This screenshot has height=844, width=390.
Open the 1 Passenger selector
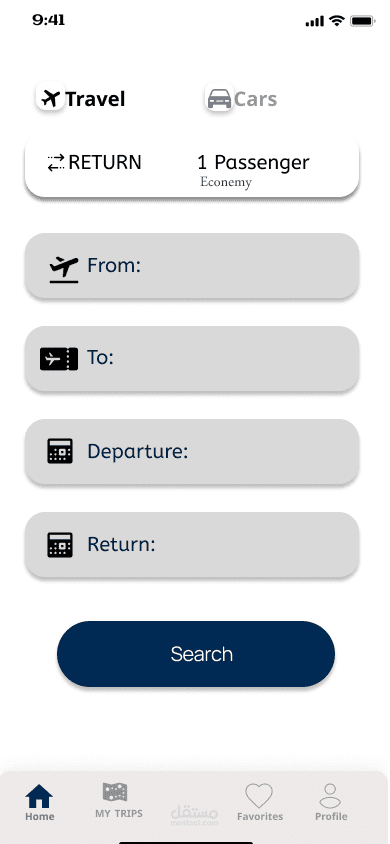[253, 162]
